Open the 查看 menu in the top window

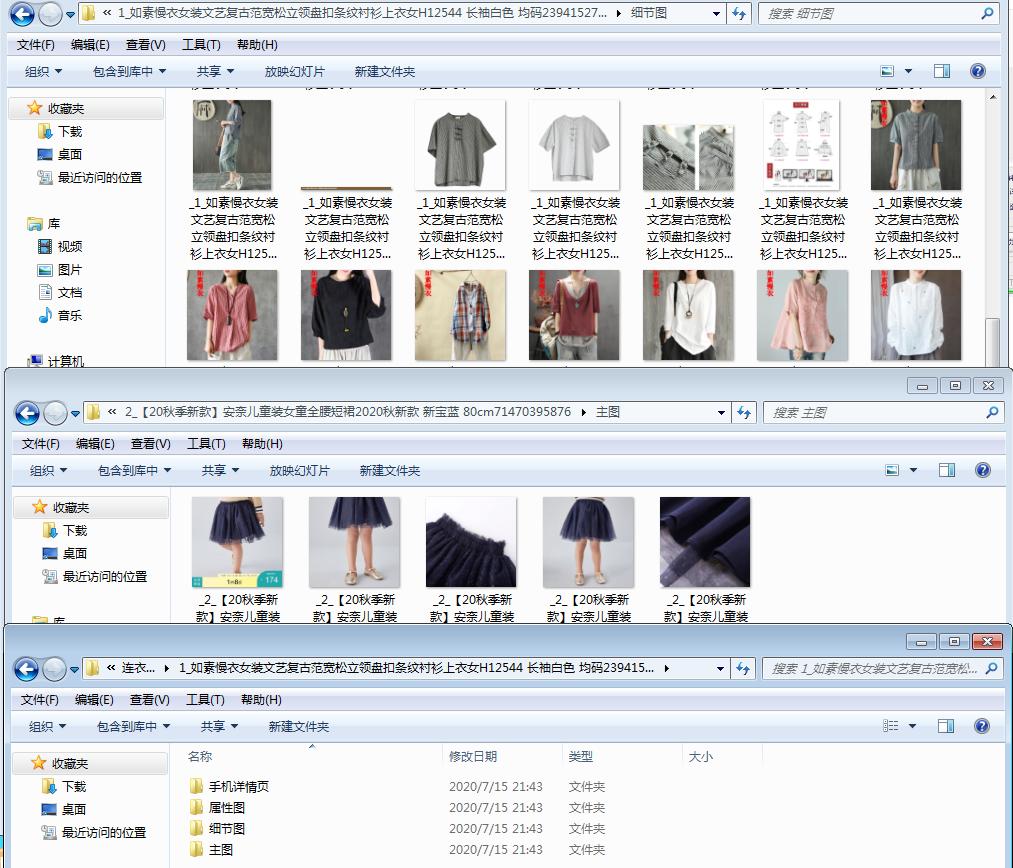click(x=143, y=44)
